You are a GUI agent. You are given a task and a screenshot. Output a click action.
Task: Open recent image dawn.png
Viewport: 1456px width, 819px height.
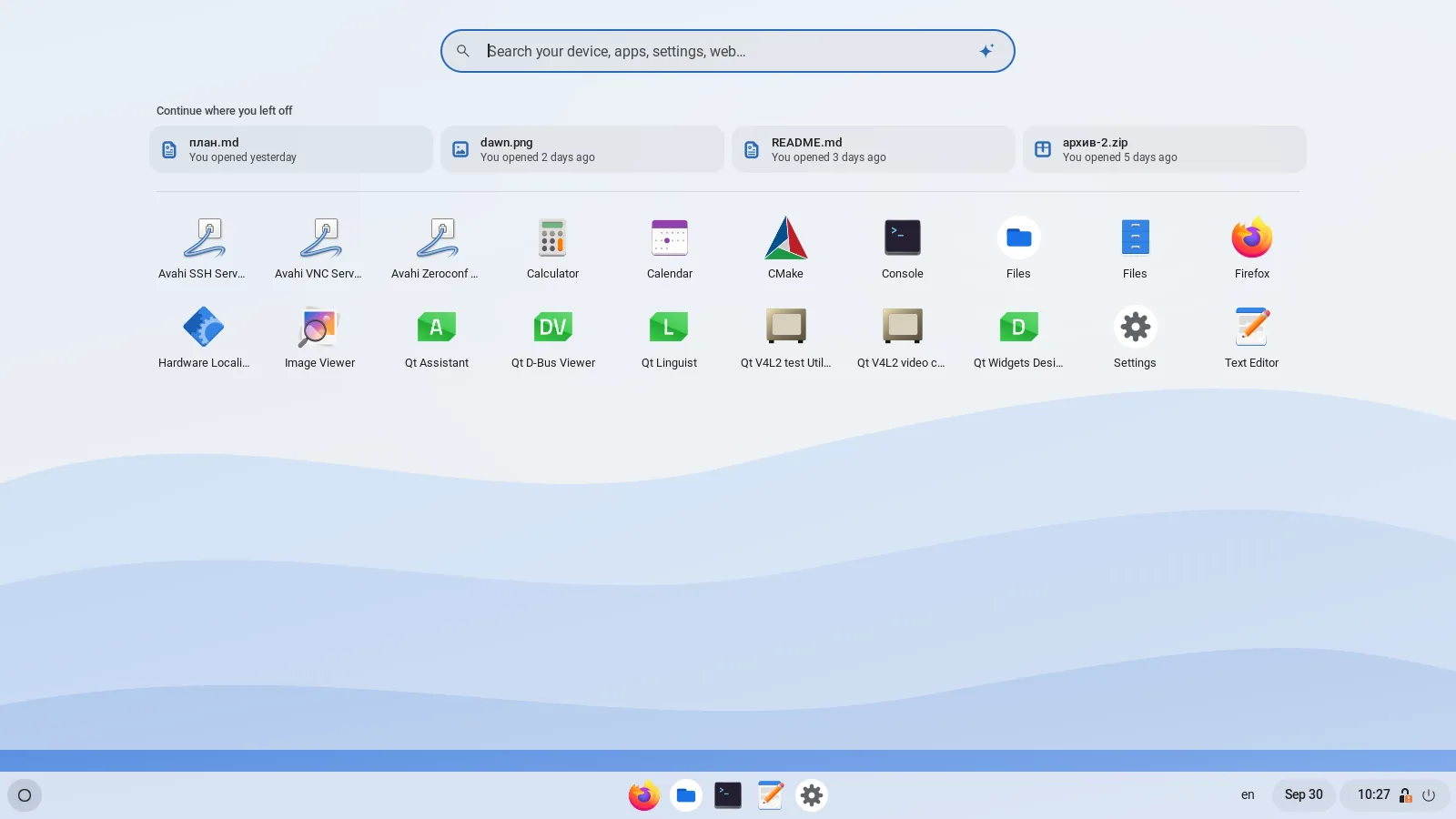(582, 149)
